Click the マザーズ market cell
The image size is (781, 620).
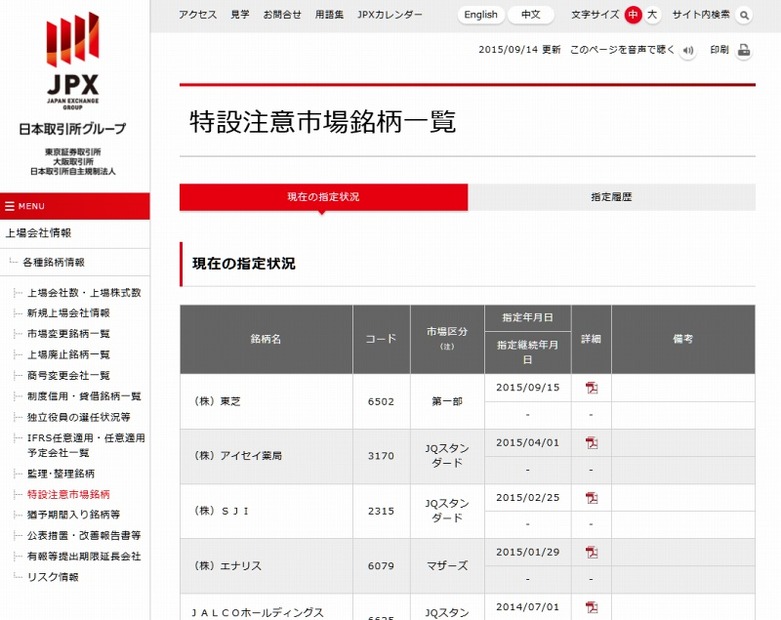pyautogui.click(x=447, y=566)
